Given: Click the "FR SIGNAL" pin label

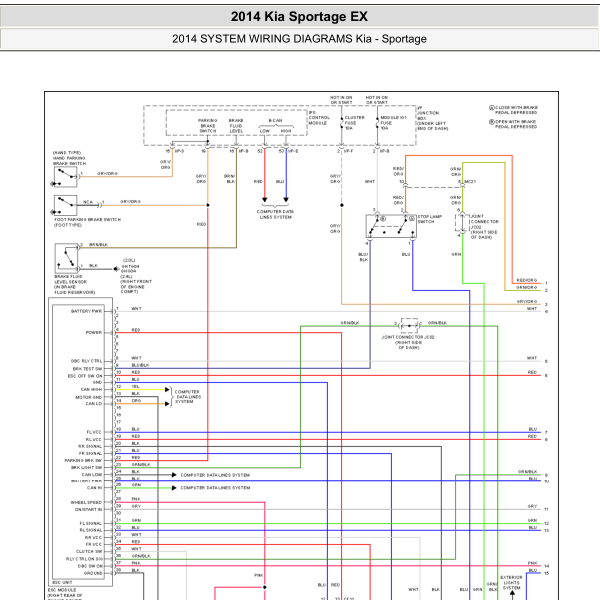Looking at the screenshot, I should (x=90, y=453).
